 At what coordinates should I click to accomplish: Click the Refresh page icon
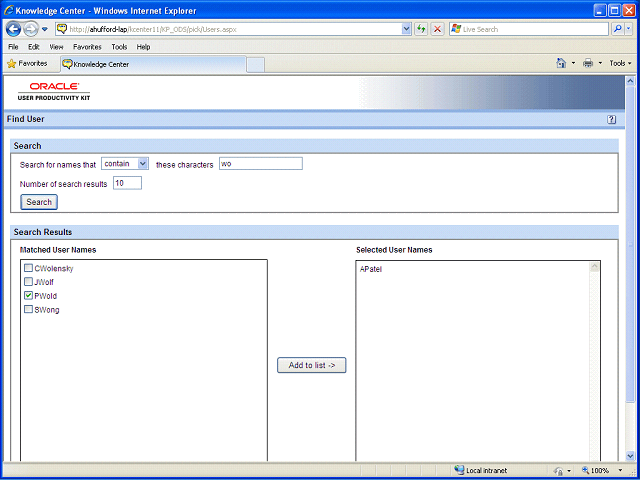coord(421,29)
